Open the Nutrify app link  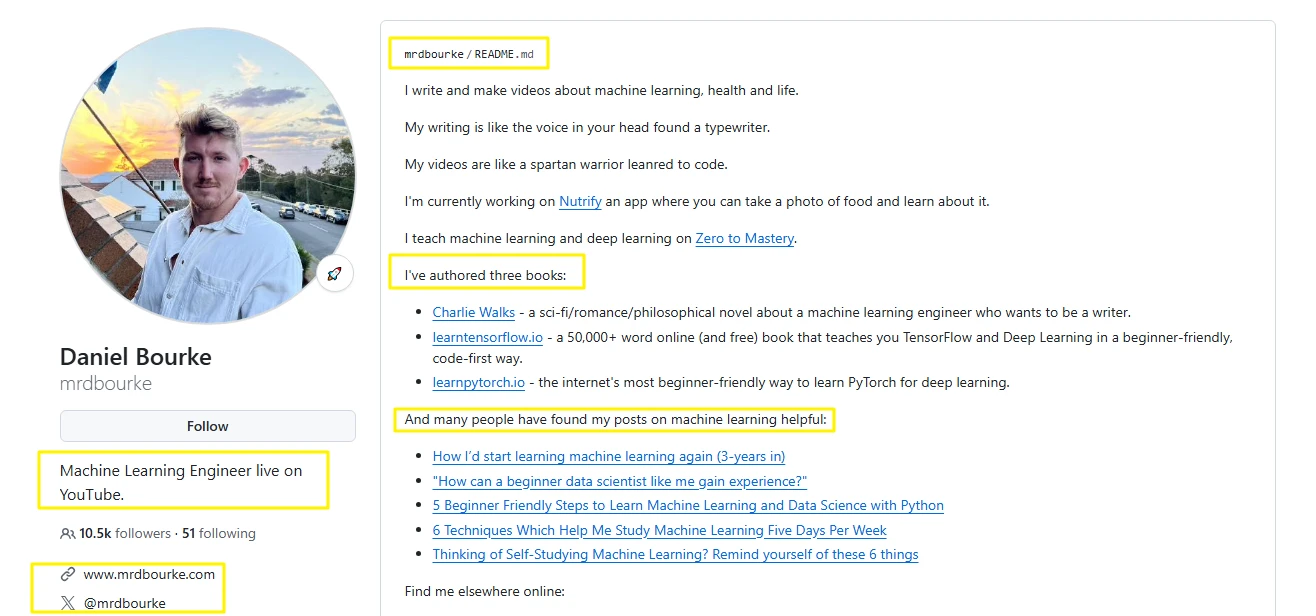coord(580,201)
